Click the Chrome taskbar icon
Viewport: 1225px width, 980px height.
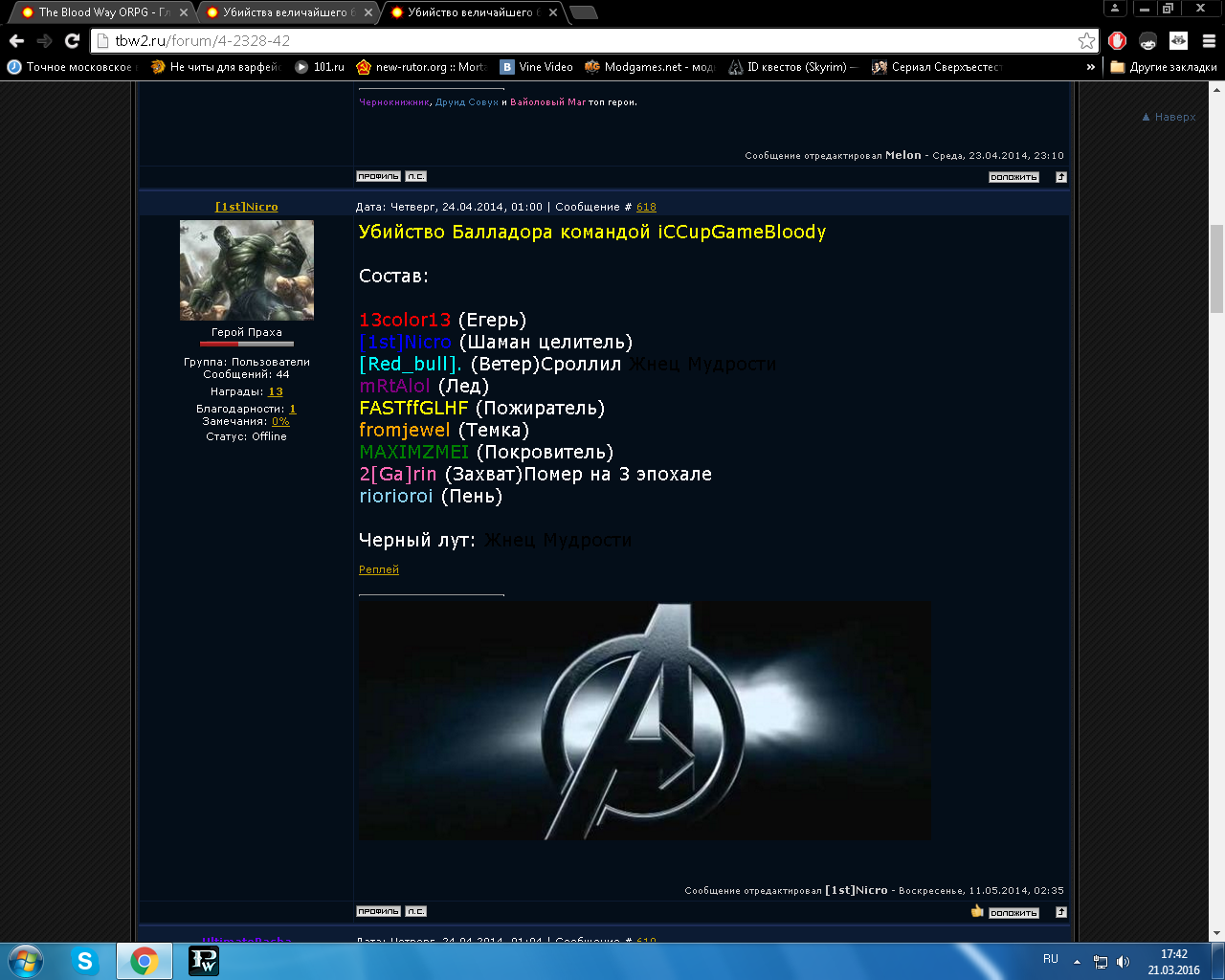pos(145,961)
